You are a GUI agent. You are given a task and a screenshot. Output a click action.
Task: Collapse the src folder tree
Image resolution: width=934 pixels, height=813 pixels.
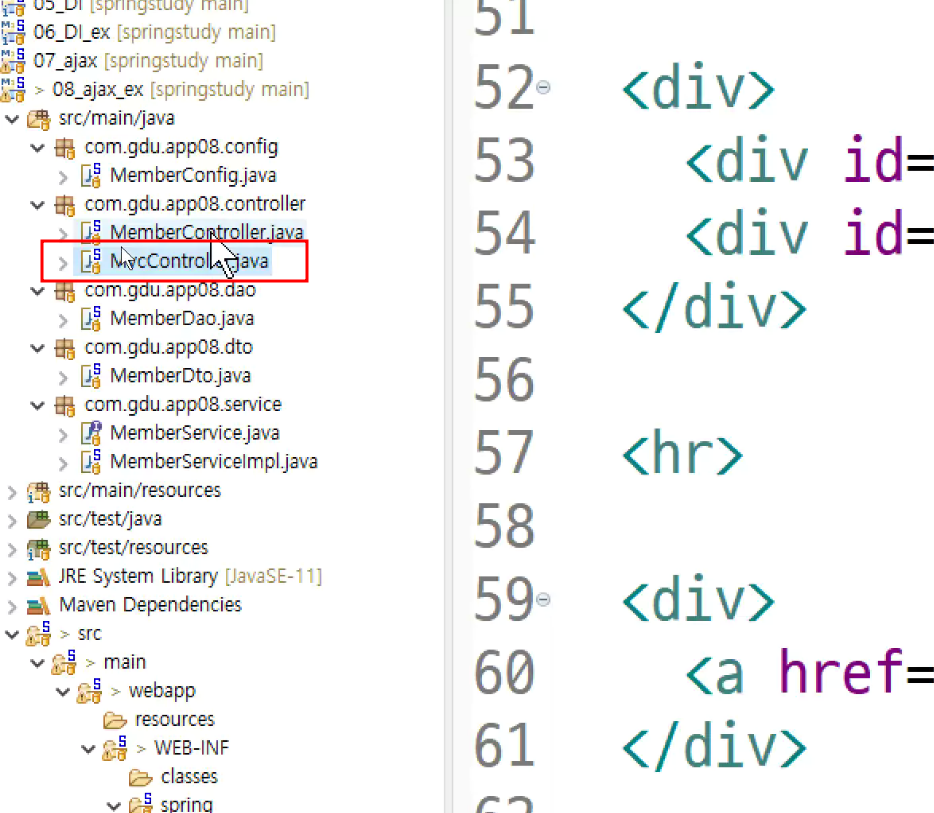[12, 634]
